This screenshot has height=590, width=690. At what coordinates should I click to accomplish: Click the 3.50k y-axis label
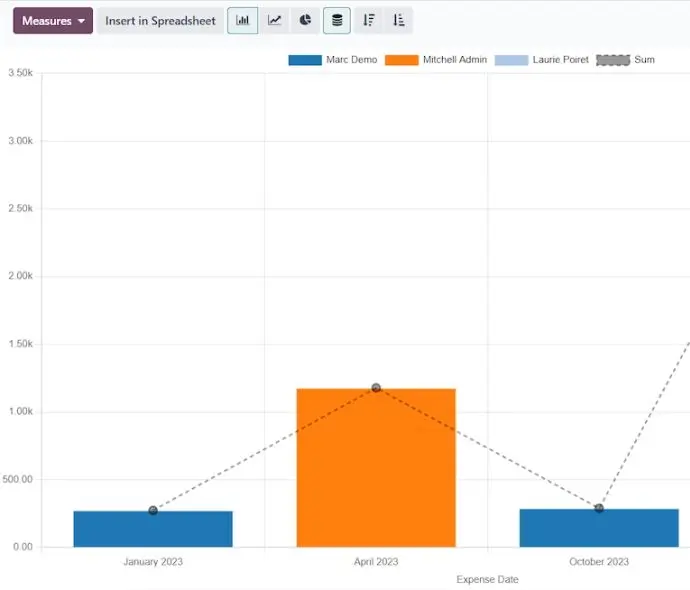point(20,73)
